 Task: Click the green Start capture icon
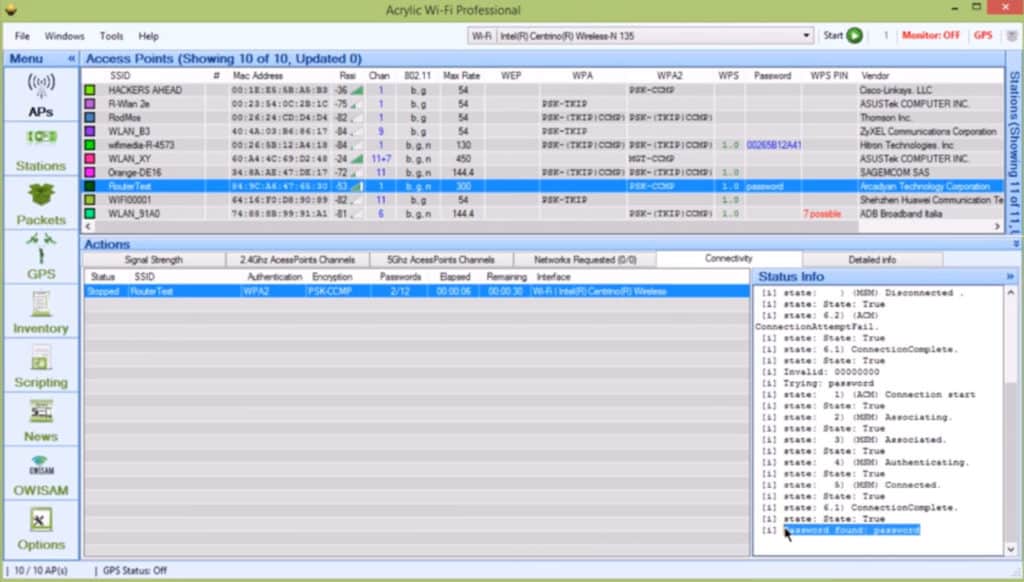[854, 36]
